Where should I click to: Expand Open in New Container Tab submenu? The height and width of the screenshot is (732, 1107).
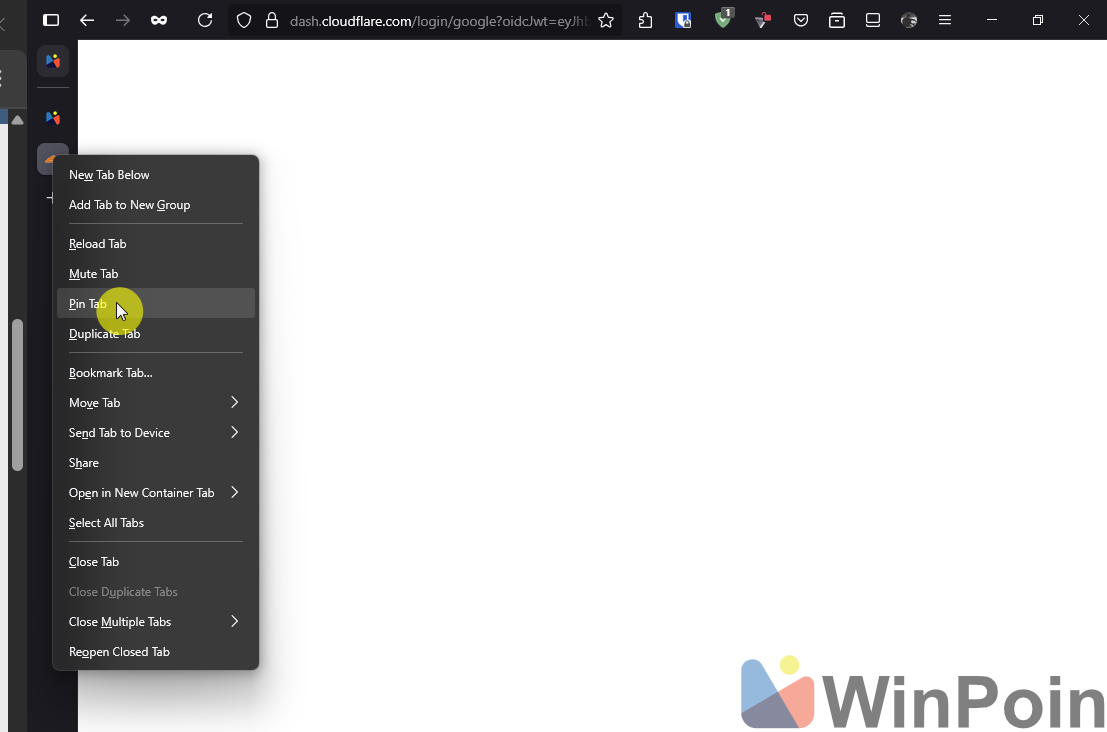click(x=156, y=493)
